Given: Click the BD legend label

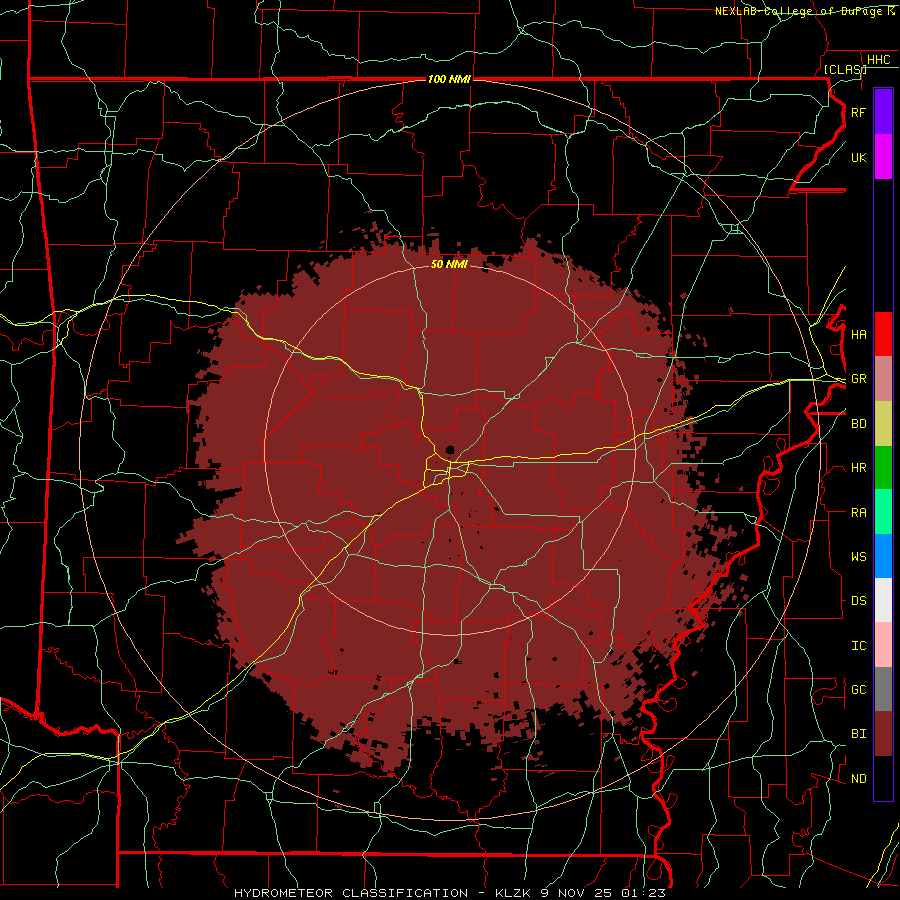Looking at the screenshot, I should pyautogui.click(x=858, y=424).
